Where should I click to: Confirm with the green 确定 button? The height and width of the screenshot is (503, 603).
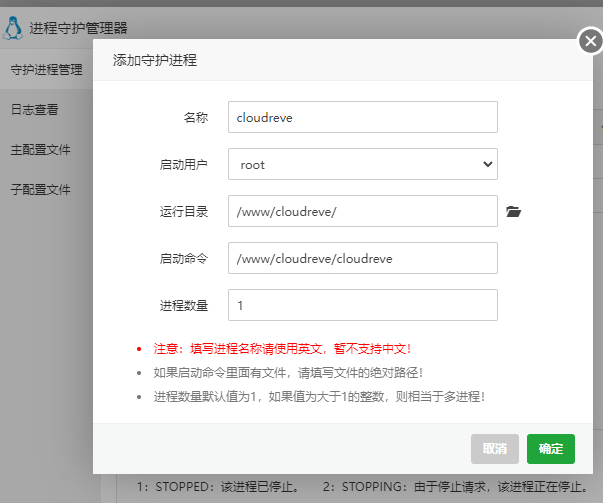[550, 449]
